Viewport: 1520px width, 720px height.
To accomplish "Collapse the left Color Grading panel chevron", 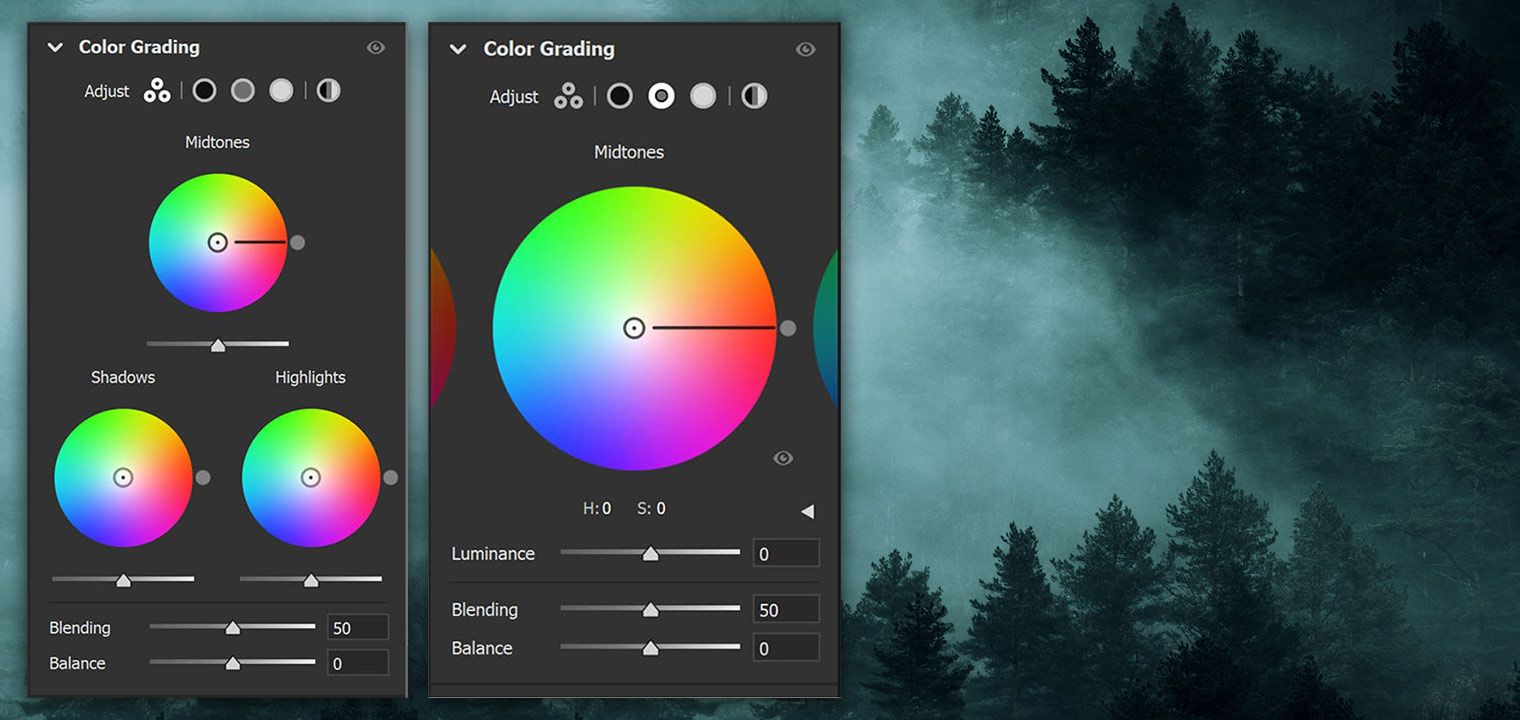I will (x=55, y=46).
